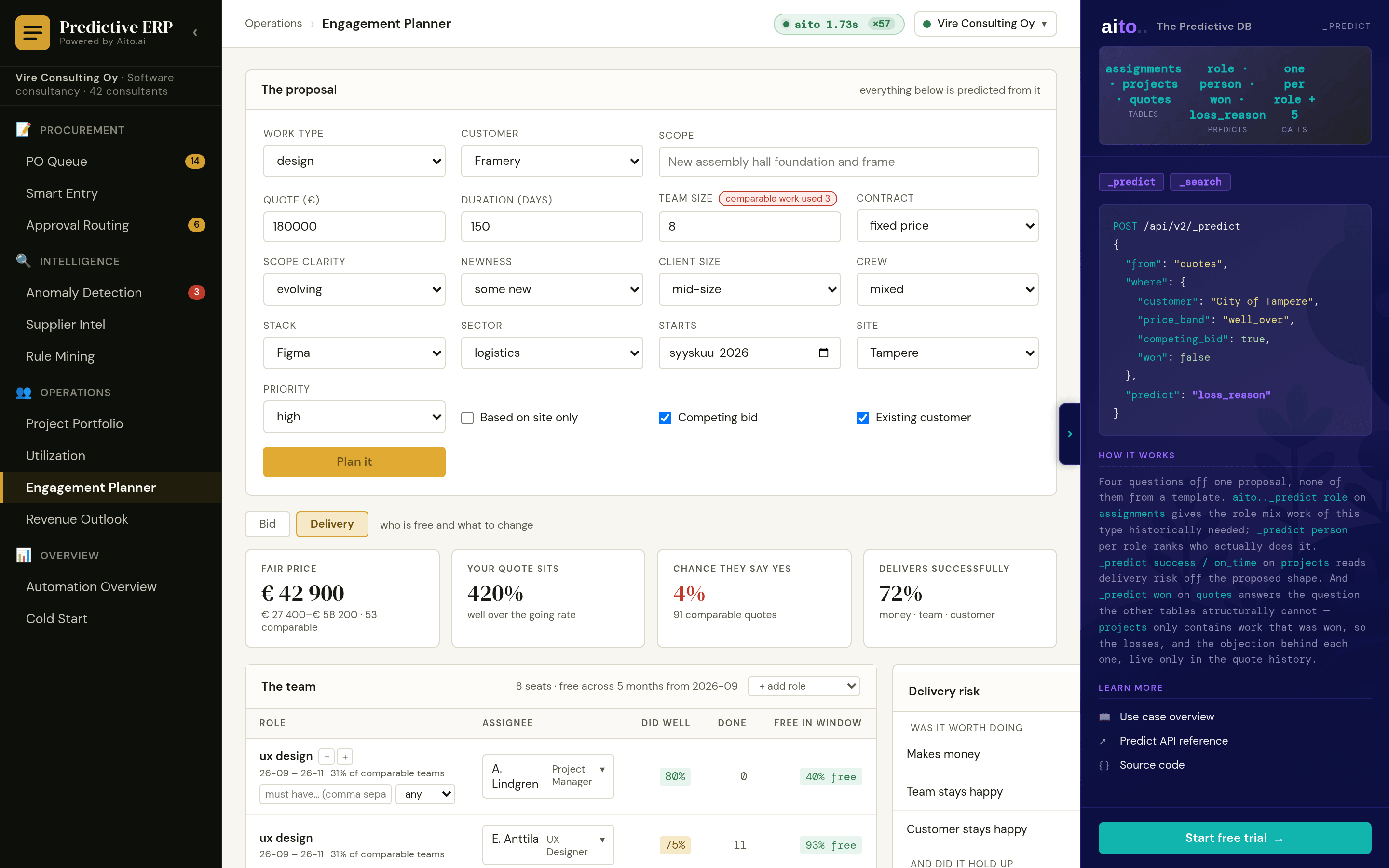The height and width of the screenshot is (868, 1389).
Task: Open the Work Type dropdown showing design
Action: [x=354, y=161]
